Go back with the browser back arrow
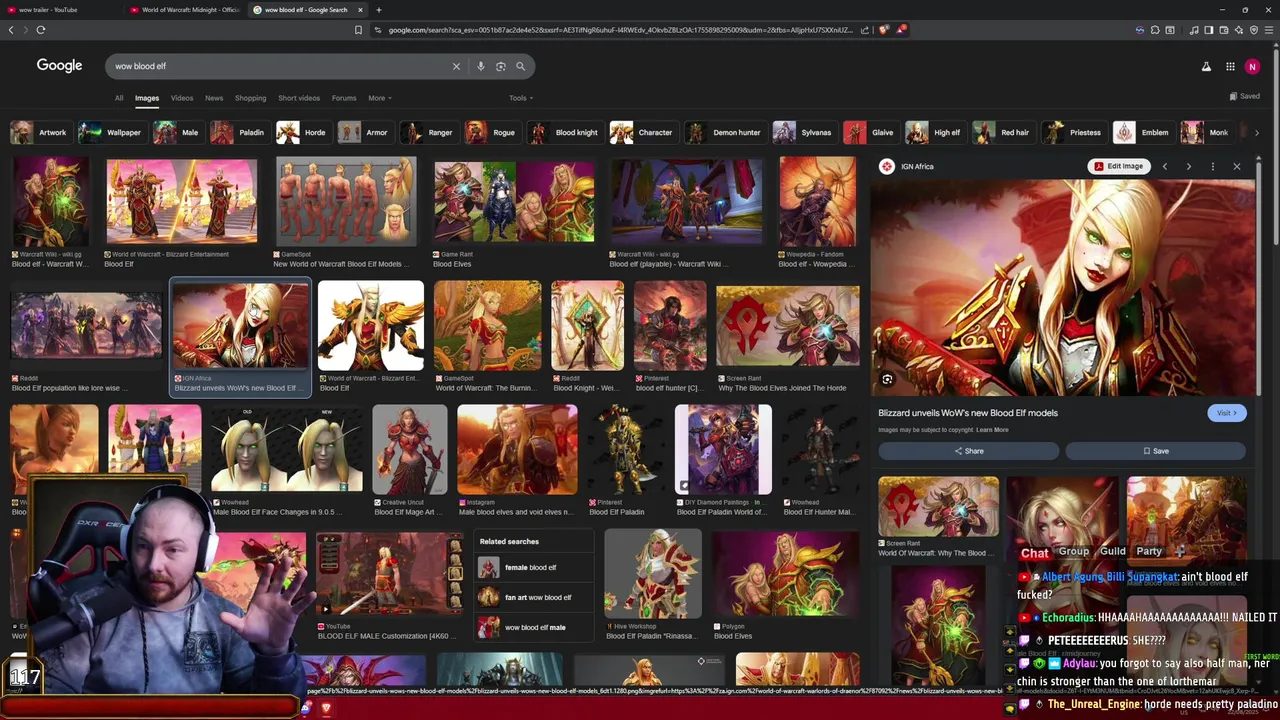Screen dimensions: 1280x720 [x=11, y=30]
